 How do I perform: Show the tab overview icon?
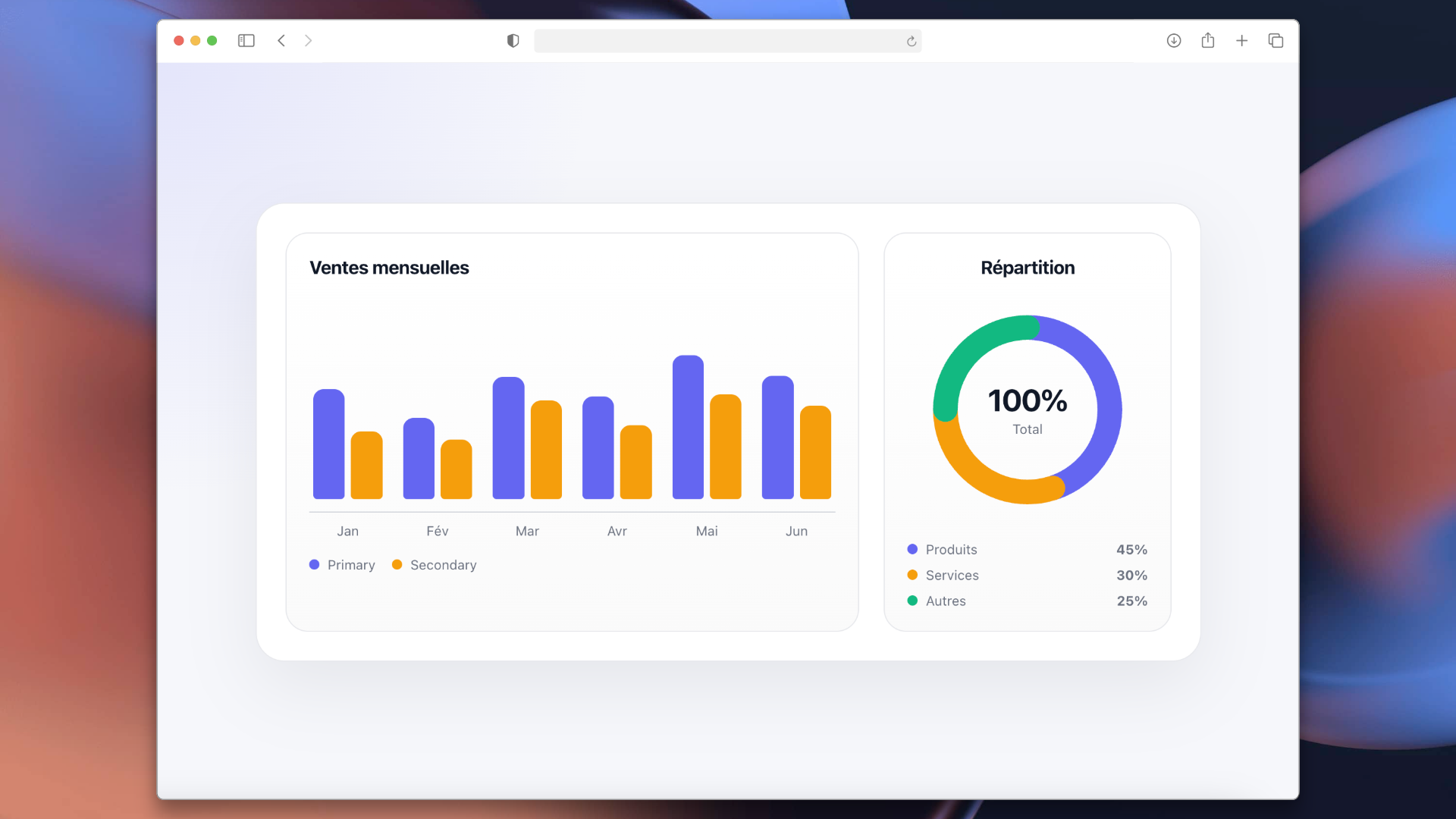1276,41
